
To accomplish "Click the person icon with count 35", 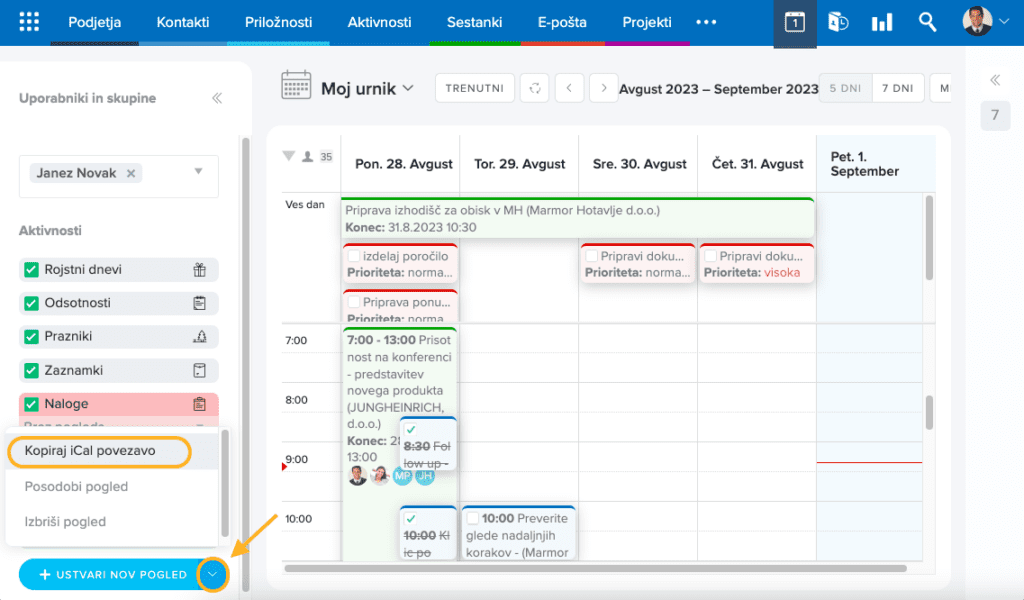I will coord(308,157).
